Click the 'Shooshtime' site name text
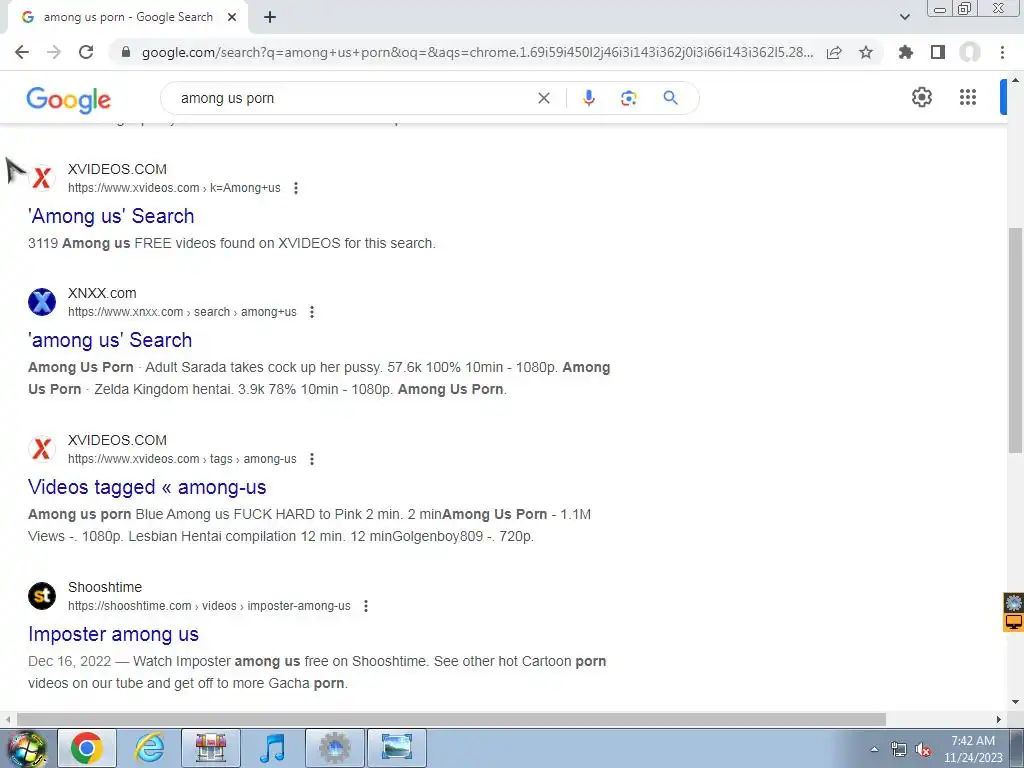Screen dimensions: 1024x768 coord(104,587)
